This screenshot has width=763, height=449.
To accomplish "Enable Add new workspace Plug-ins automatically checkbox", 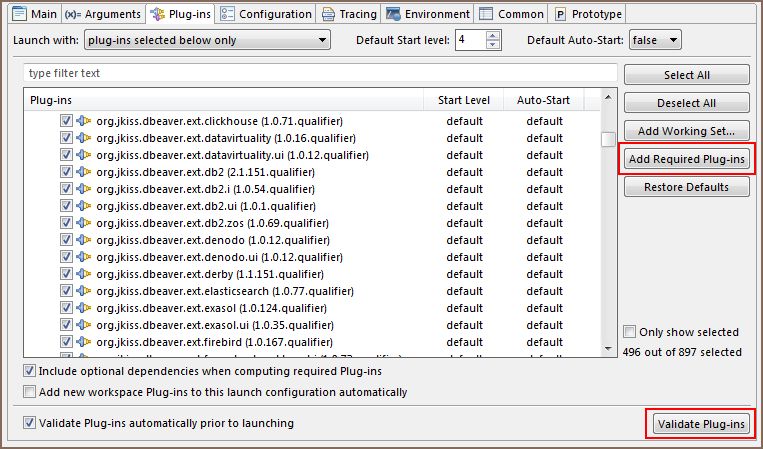I will click(29, 392).
